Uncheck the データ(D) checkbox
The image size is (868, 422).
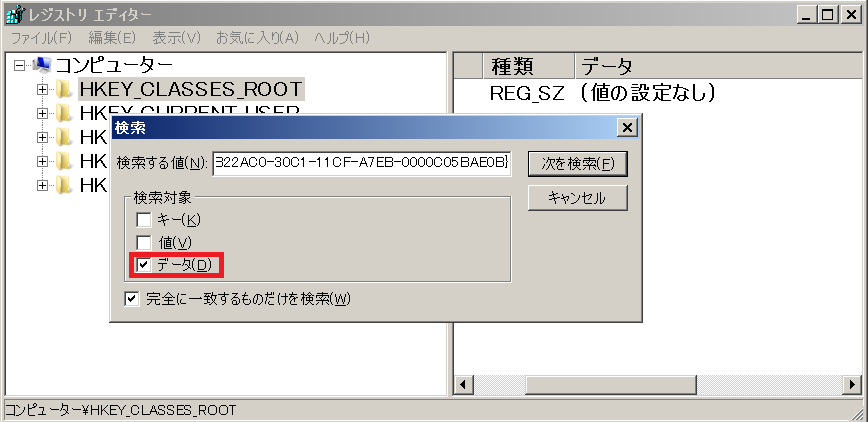point(144,265)
